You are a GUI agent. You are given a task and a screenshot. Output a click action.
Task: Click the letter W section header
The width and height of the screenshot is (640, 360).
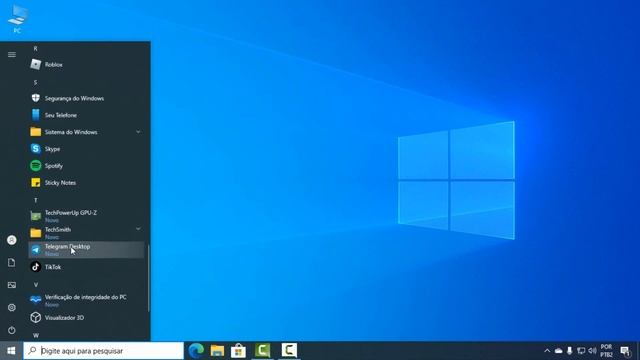tap(36, 335)
